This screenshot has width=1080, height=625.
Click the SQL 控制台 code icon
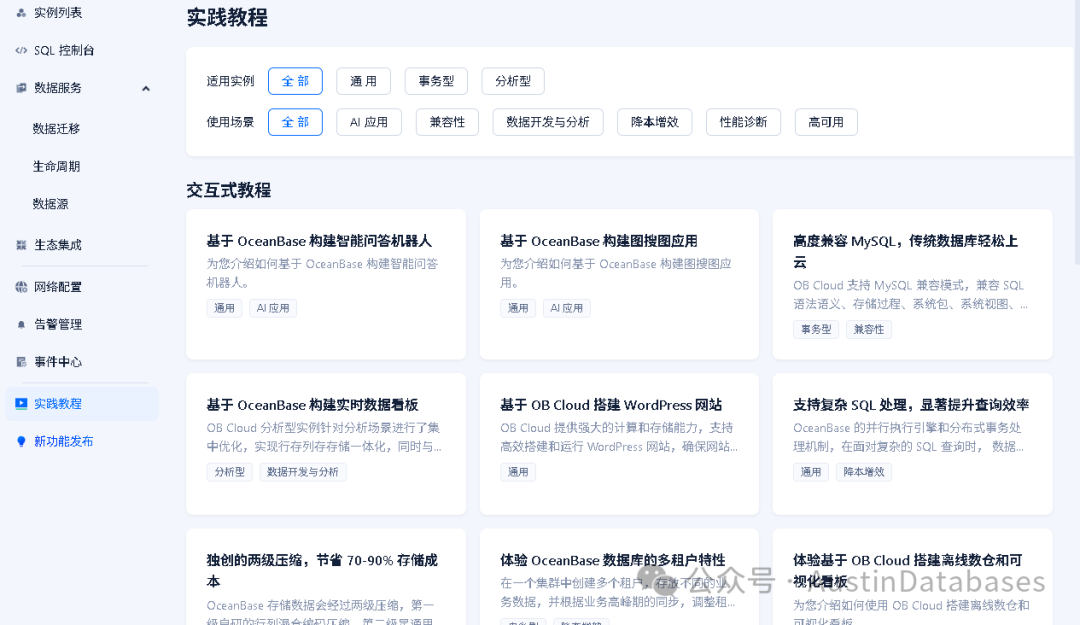coord(21,50)
